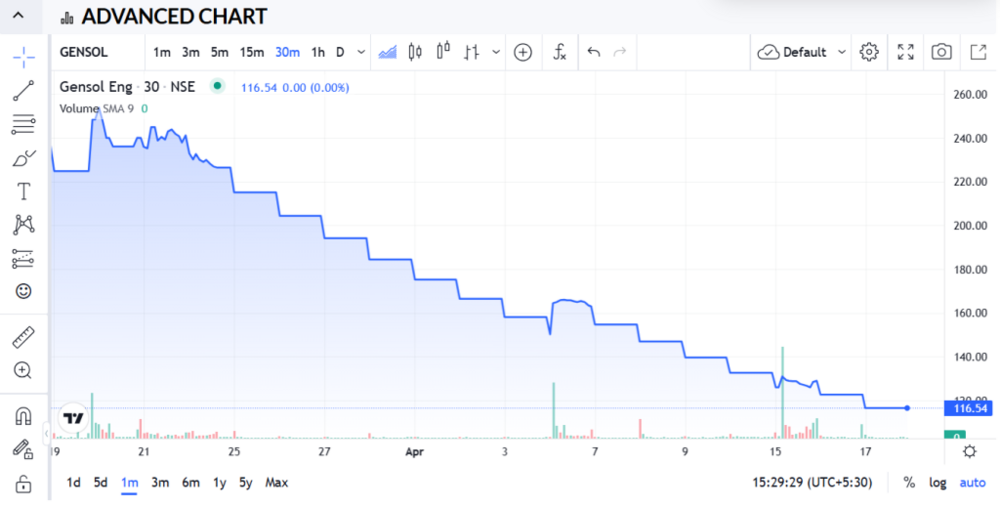Activate the zoom in tool
Screen dimensions: 1000x507
coord(23,370)
